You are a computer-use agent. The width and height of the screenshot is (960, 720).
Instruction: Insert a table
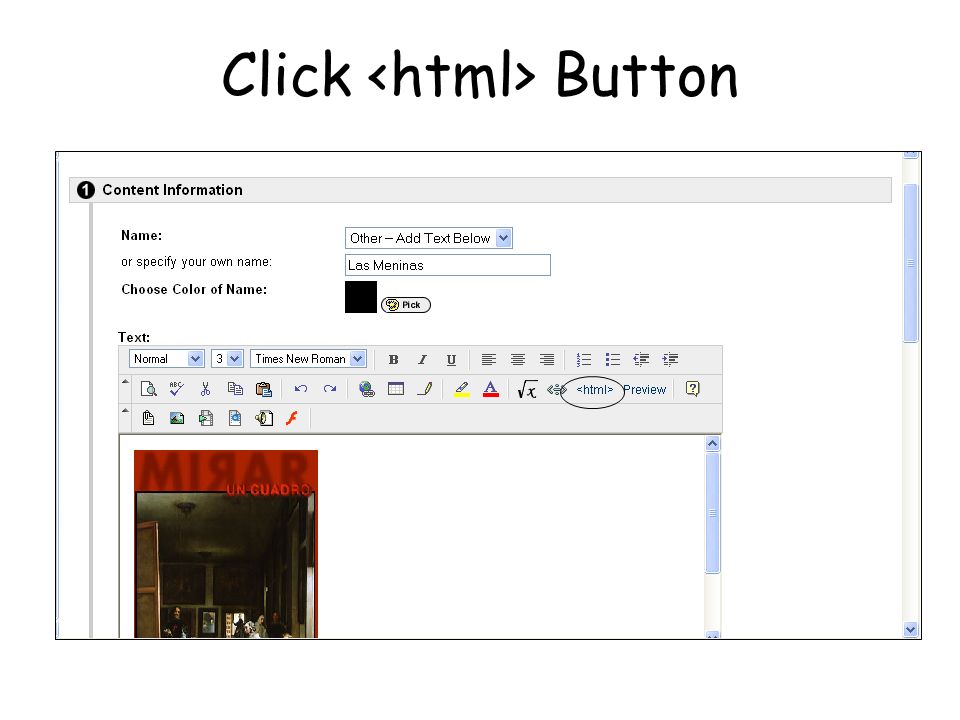click(x=396, y=389)
